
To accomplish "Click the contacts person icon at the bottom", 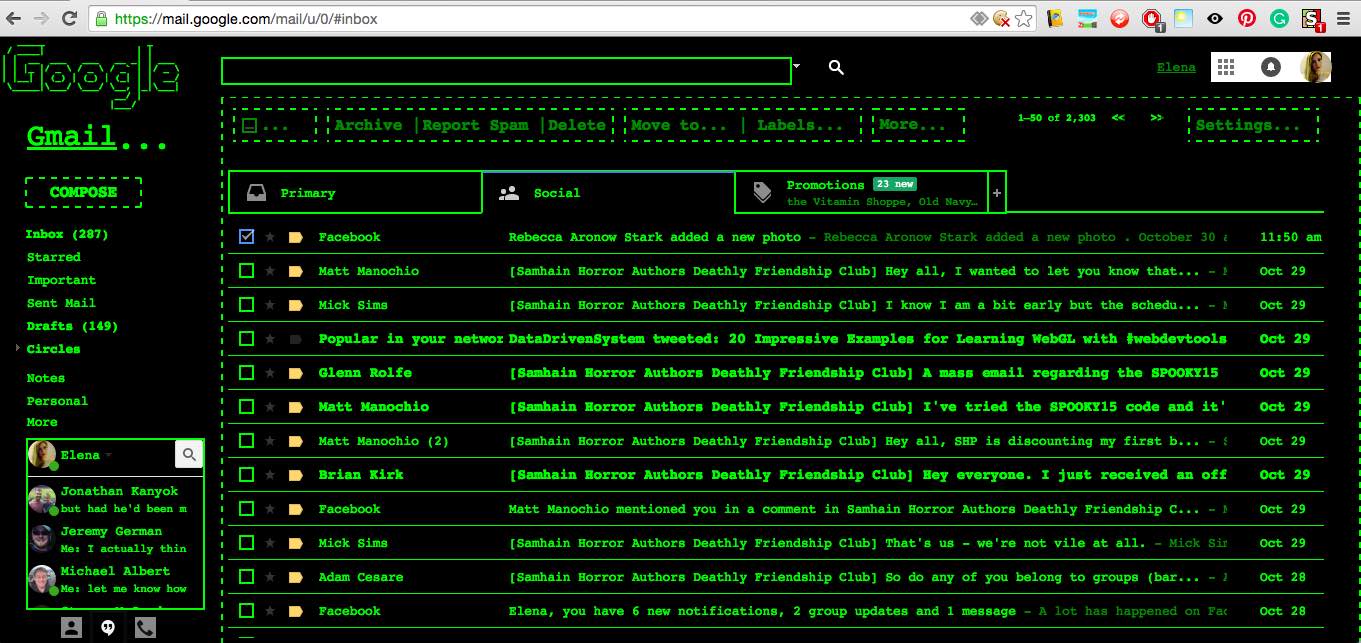I will (70, 628).
